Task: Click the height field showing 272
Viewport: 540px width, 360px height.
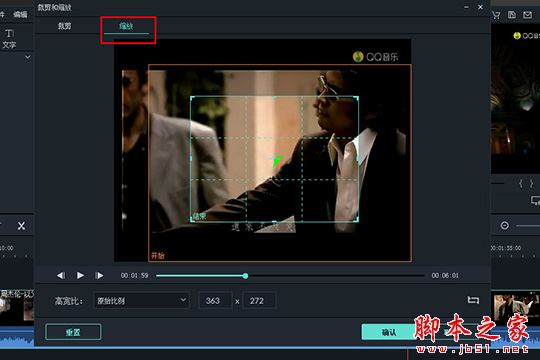Action: (x=259, y=300)
